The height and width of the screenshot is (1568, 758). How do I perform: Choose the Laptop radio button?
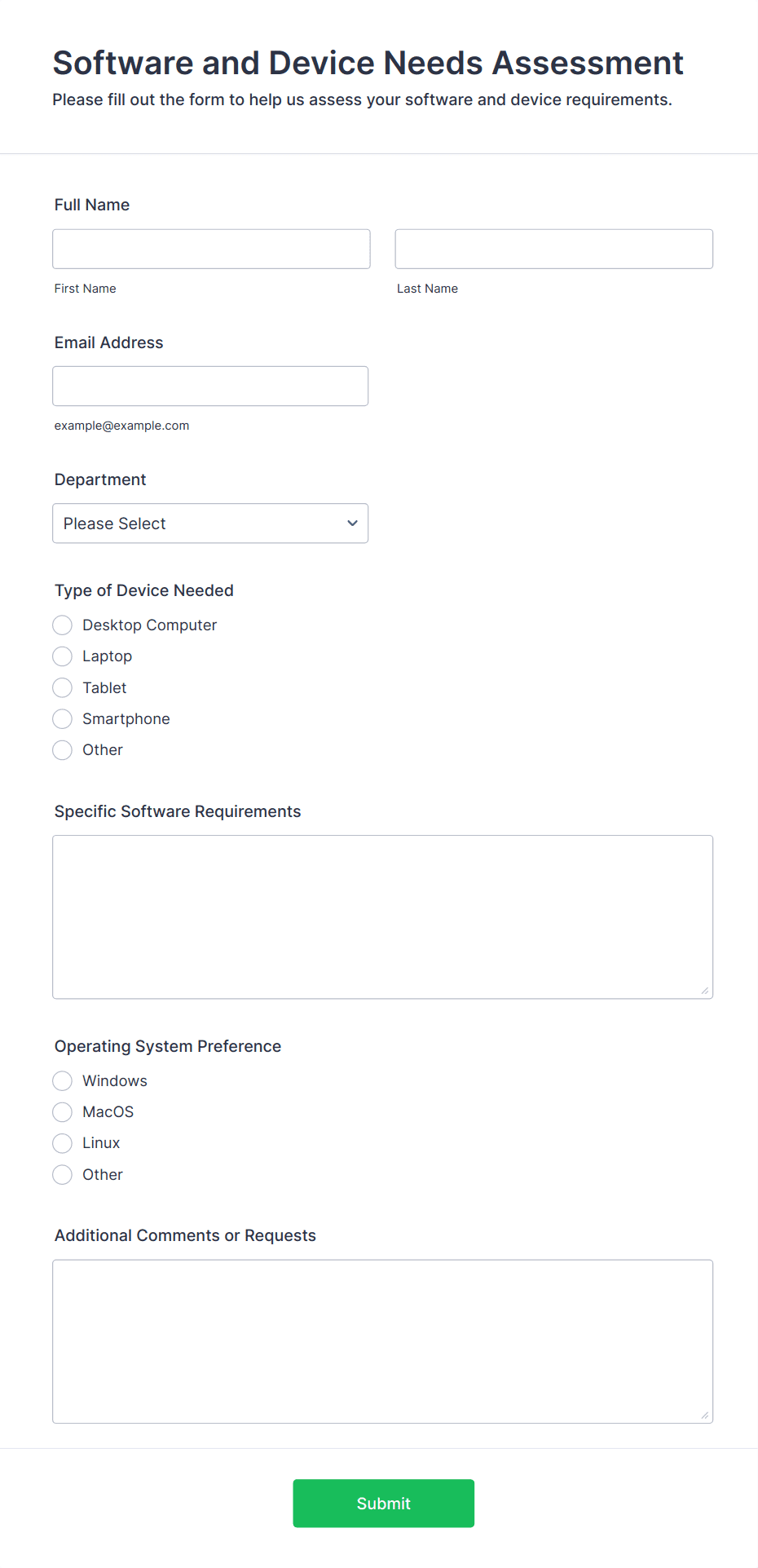click(x=63, y=656)
